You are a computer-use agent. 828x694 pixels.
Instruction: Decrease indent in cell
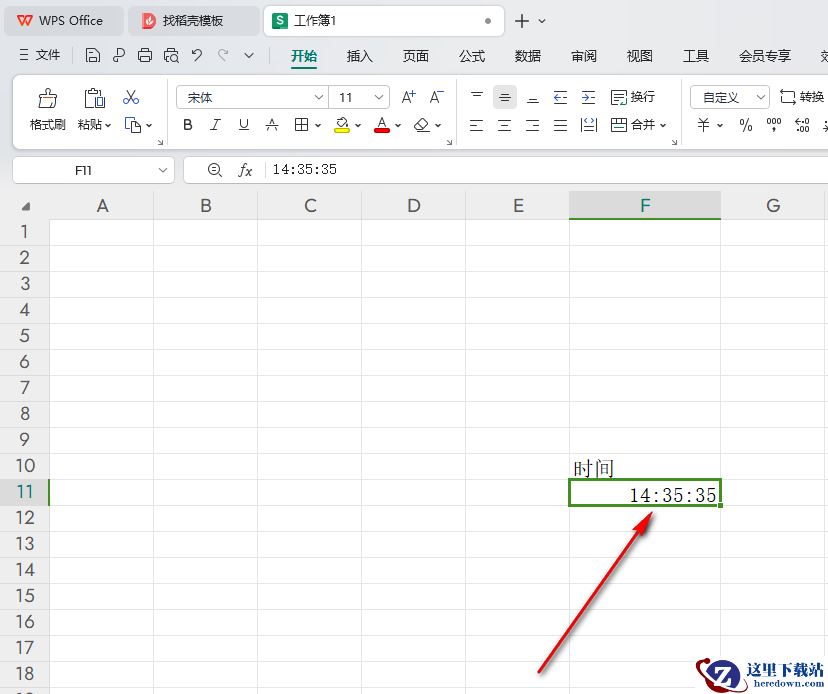click(x=560, y=97)
